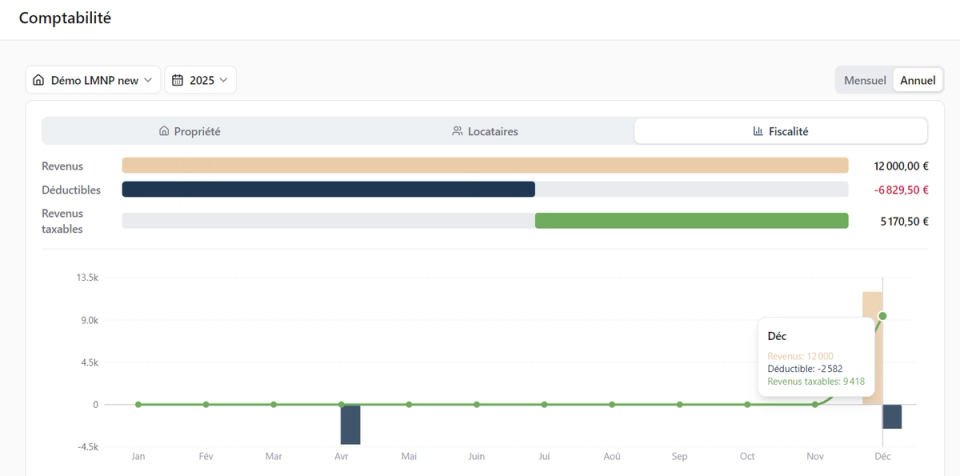The width and height of the screenshot is (960, 476).
Task: Open the Démo LMNP new property dropdown
Action: 93,80
